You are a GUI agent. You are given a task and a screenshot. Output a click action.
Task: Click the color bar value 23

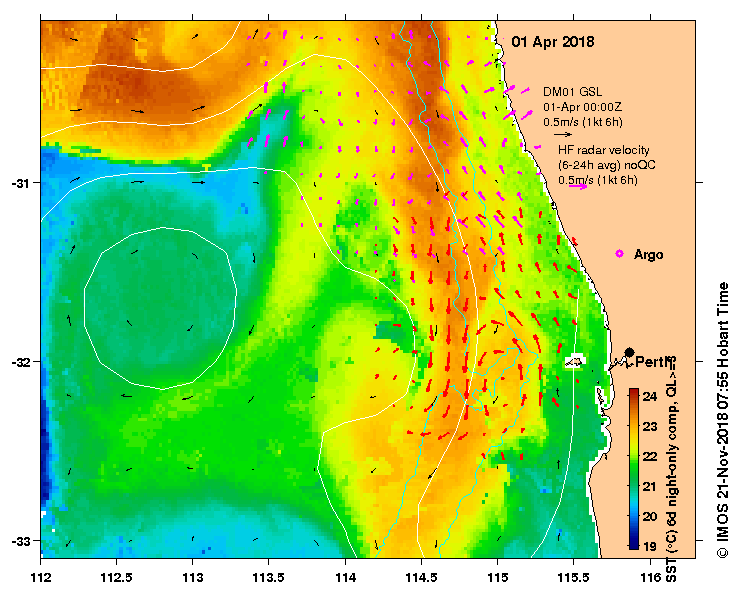[x=650, y=427]
